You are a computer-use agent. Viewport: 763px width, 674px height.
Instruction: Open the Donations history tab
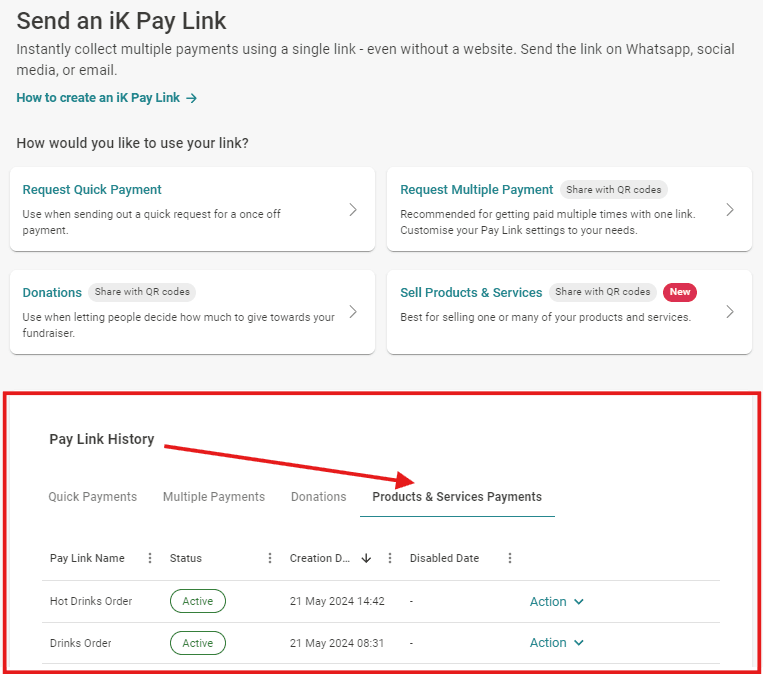318,496
